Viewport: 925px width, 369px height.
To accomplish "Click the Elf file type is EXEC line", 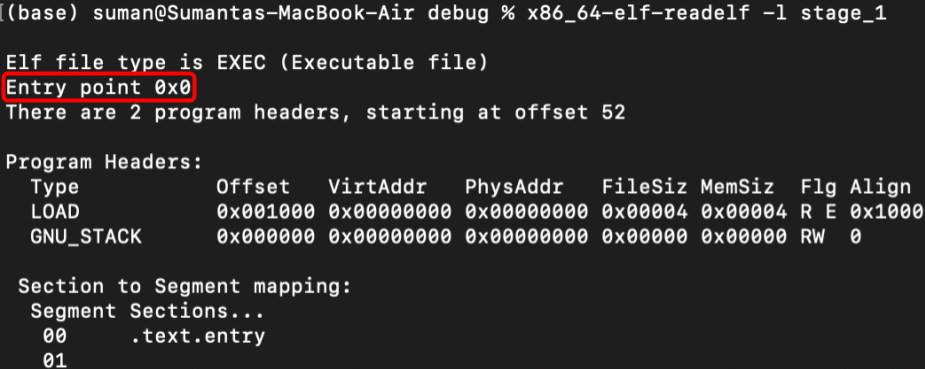I will (x=247, y=62).
